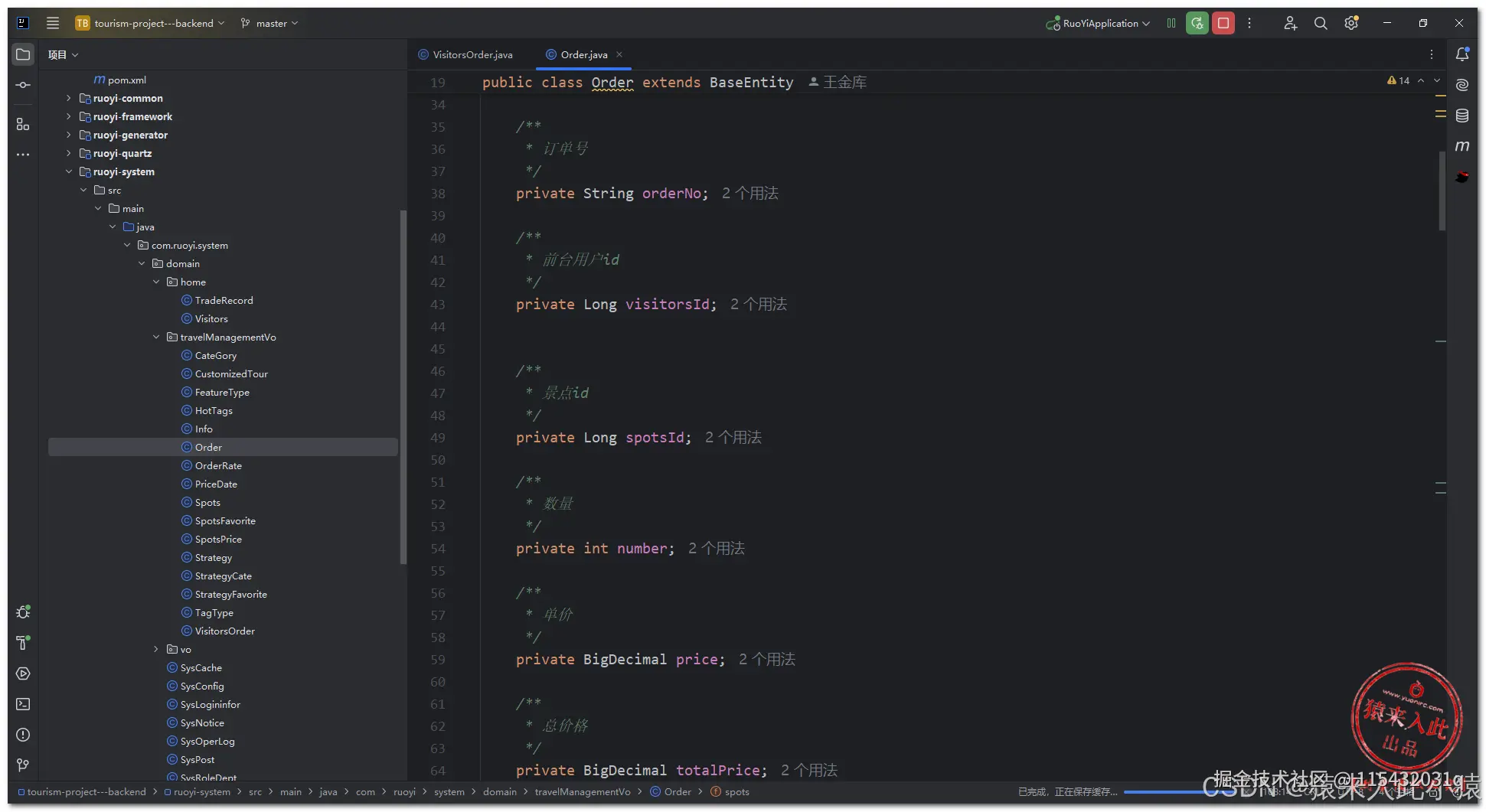The width and height of the screenshot is (1486, 812).
Task: Close the Order.java tab
Action: 619,54
